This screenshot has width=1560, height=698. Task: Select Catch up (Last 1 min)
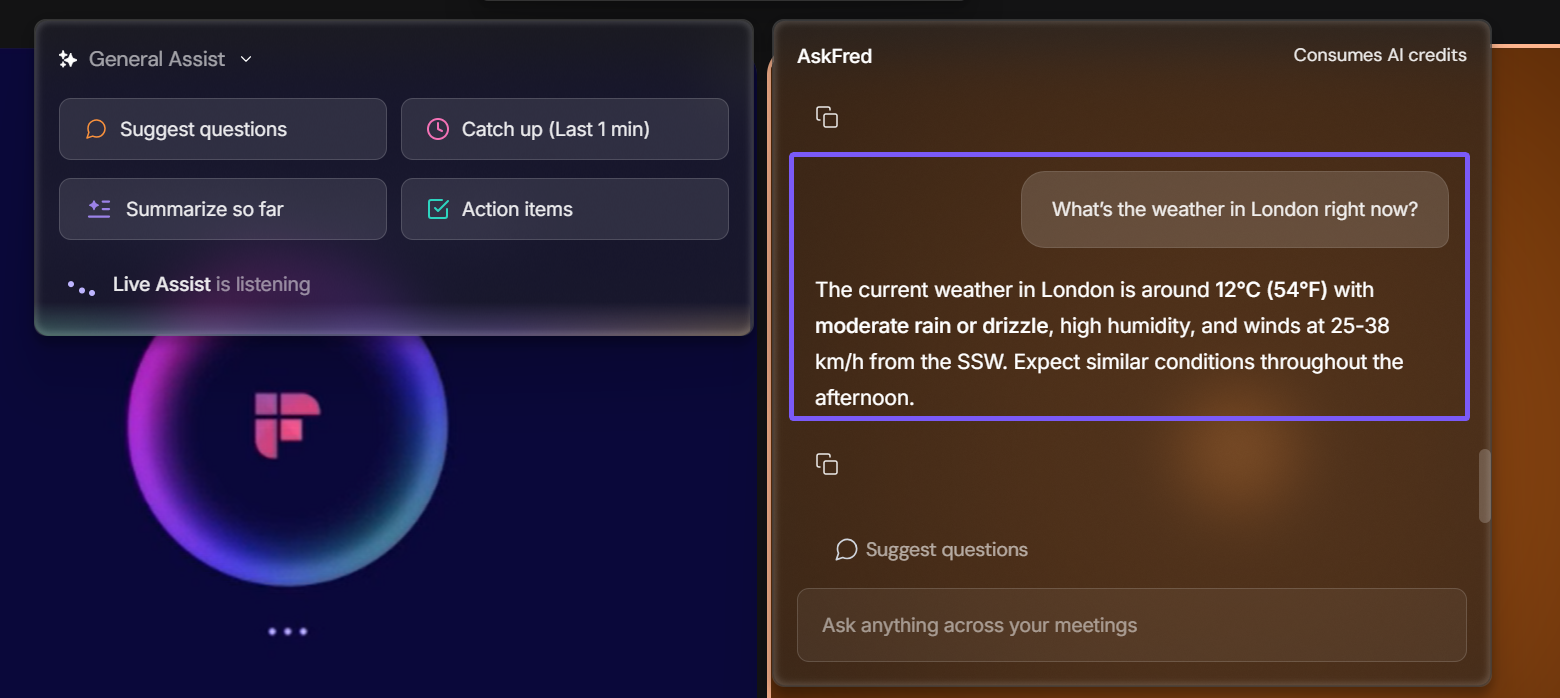564,129
